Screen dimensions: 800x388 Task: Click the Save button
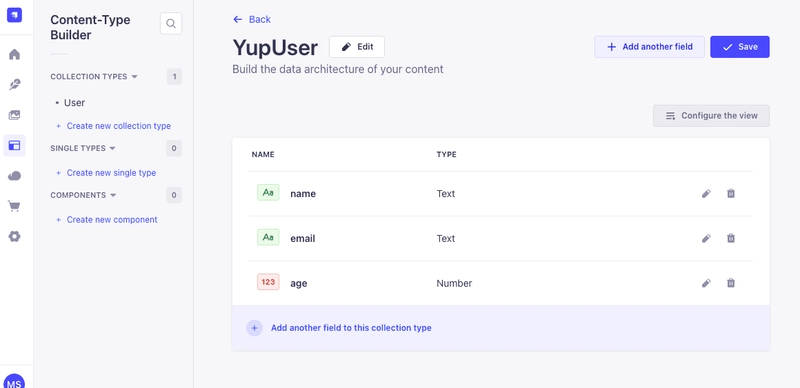(x=740, y=46)
